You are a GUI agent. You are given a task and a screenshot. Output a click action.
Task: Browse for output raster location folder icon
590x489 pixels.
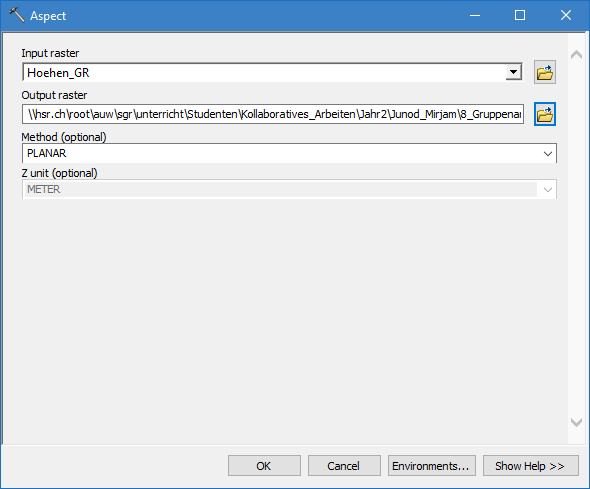click(x=545, y=114)
